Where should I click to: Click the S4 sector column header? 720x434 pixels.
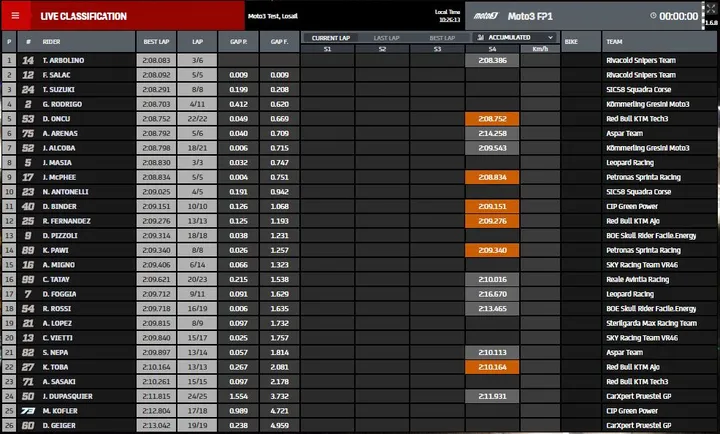[492, 49]
